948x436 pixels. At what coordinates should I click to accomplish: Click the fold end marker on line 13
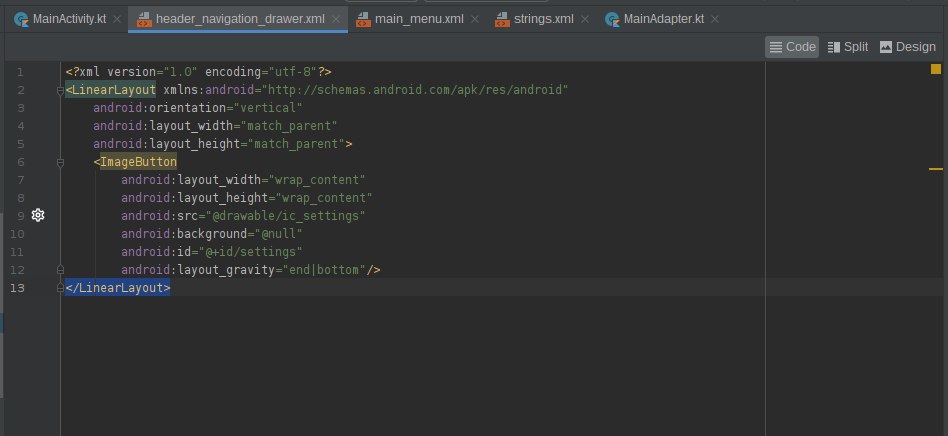click(x=60, y=288)
